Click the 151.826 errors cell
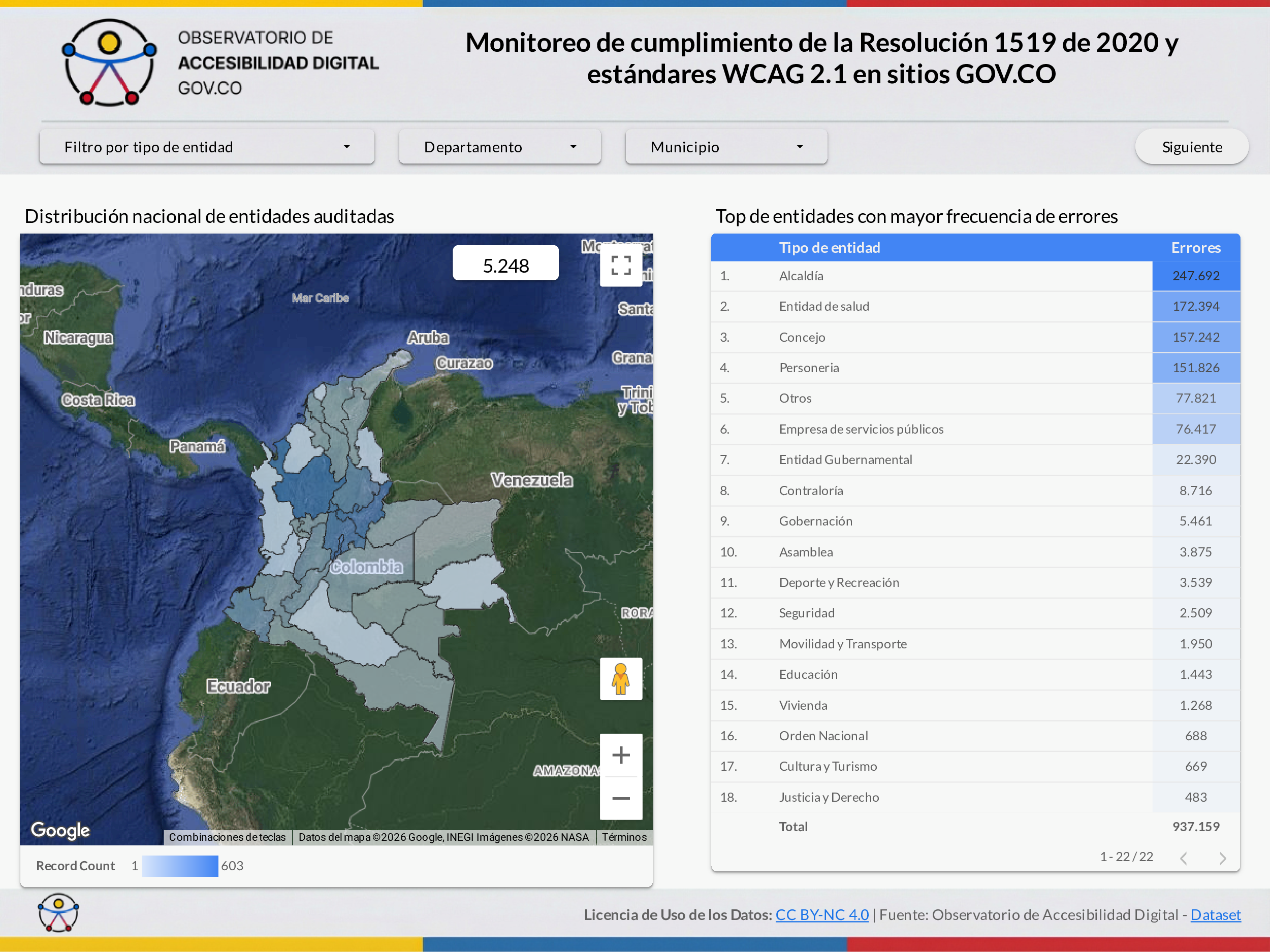The width and height of the screenshot is (1270, 952). (x=1196, y=368)
